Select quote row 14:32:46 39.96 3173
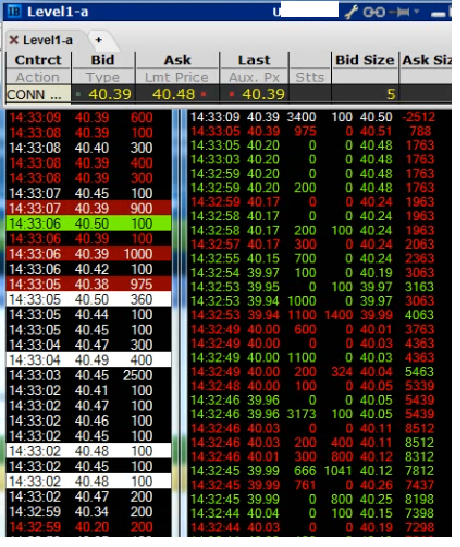Screen dimensions: 460x547 pyautogui.click(x=312, y=414)
